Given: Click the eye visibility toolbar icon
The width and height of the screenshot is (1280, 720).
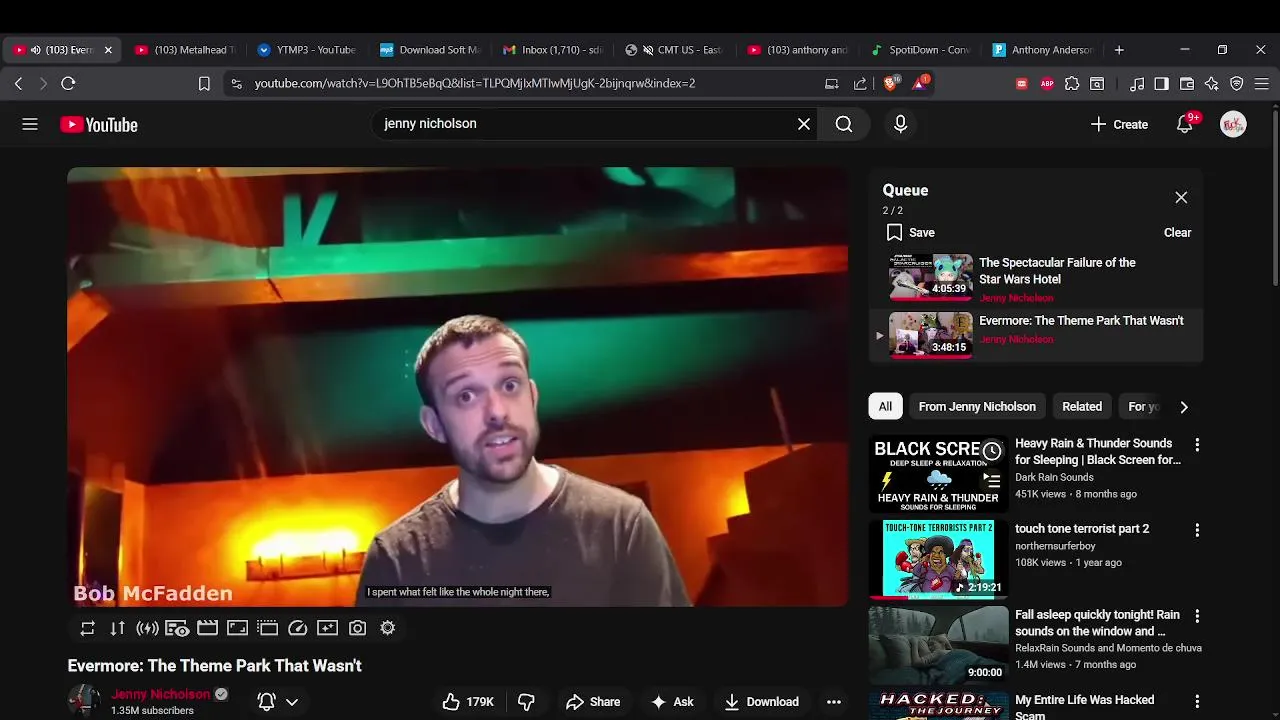Looking at the screenshot, I should (x=177, y=628).
